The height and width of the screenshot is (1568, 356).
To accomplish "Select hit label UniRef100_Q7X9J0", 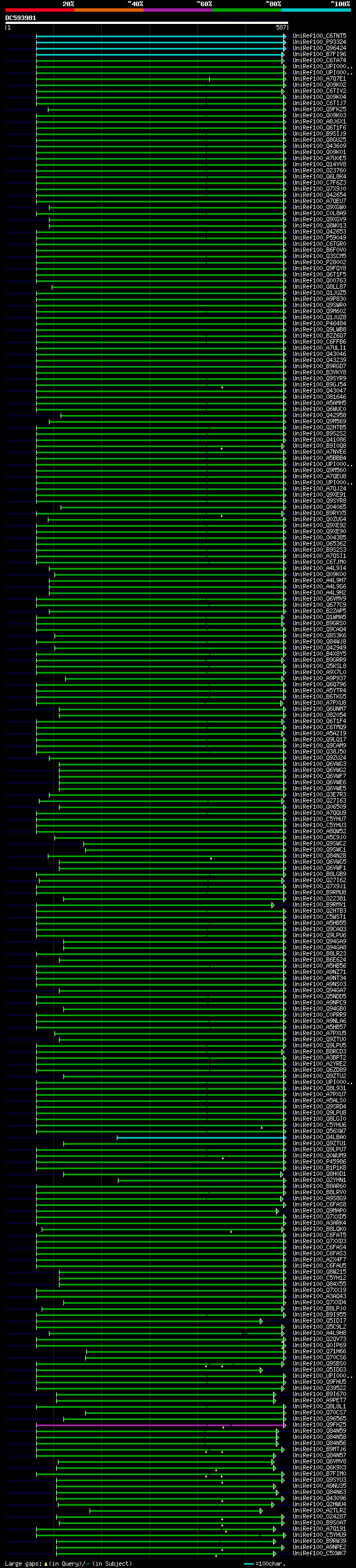I will pos(319,189).
